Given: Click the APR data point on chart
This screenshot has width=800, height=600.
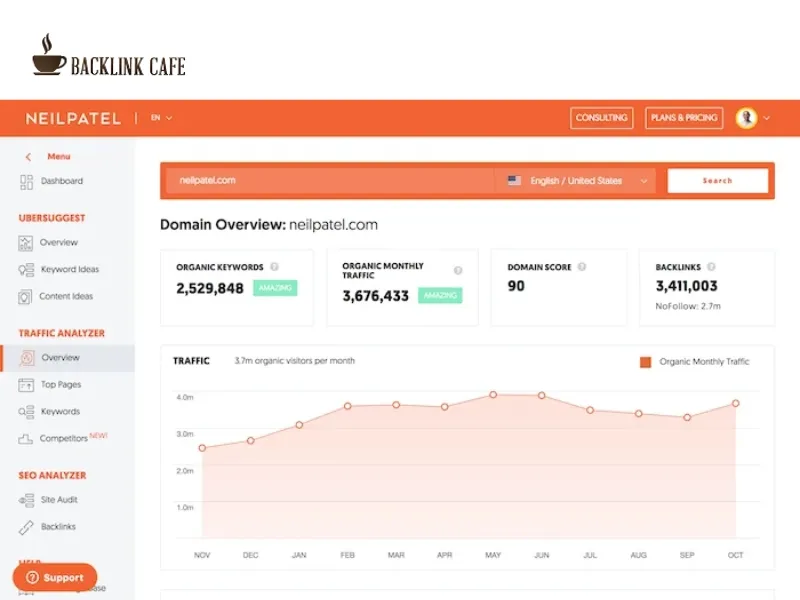Looking at the screenshot, I should click(444, 407).
